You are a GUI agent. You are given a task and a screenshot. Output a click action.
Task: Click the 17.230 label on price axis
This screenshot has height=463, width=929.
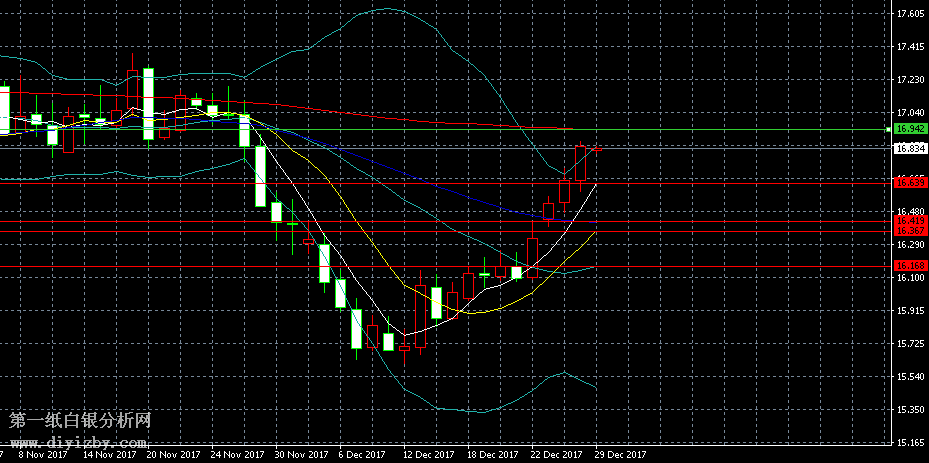coord(910,80)
